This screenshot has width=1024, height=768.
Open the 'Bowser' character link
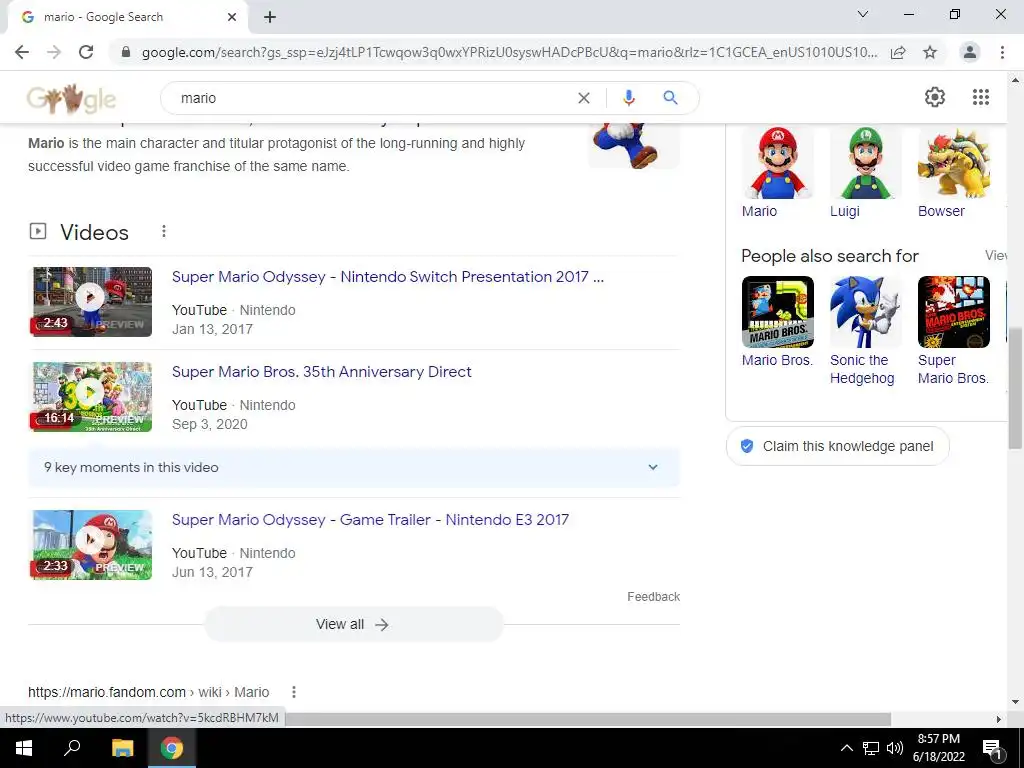click(x=941, y=211)
